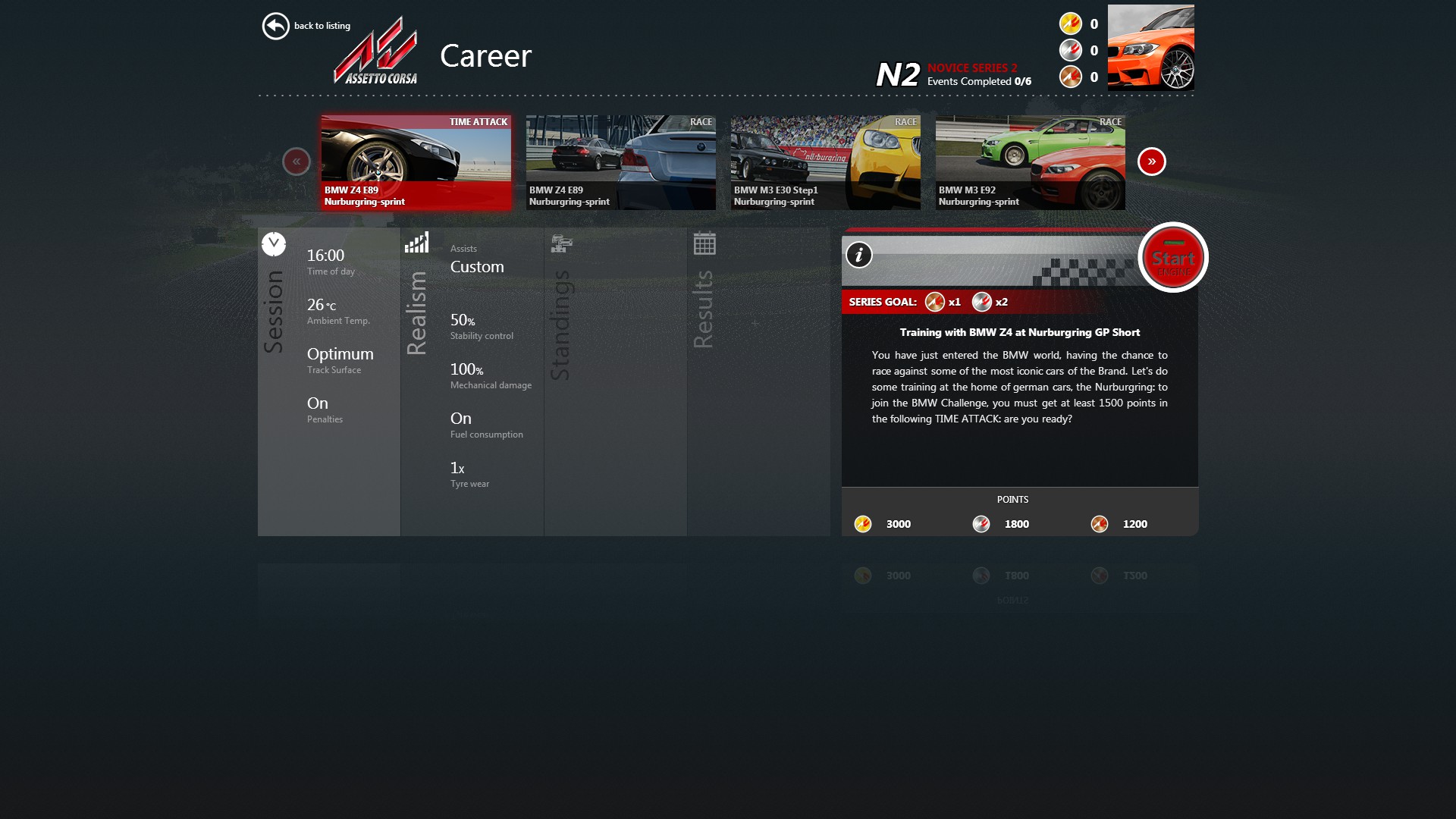Click back to listing navigation link
Viewport: 1456px width, 819px height.
[306, 25]
